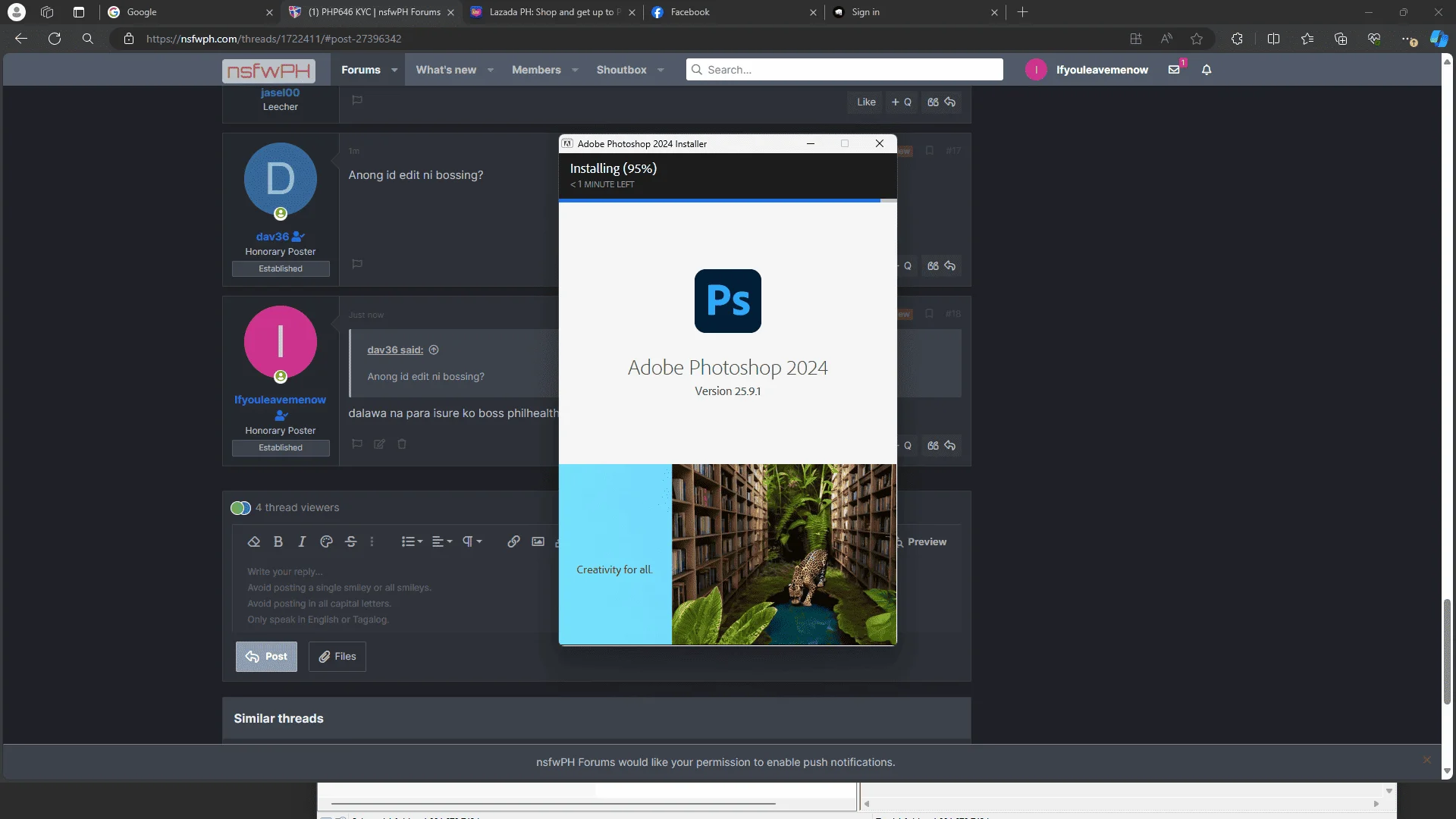Focus the forum Search field

click(845, 70)
